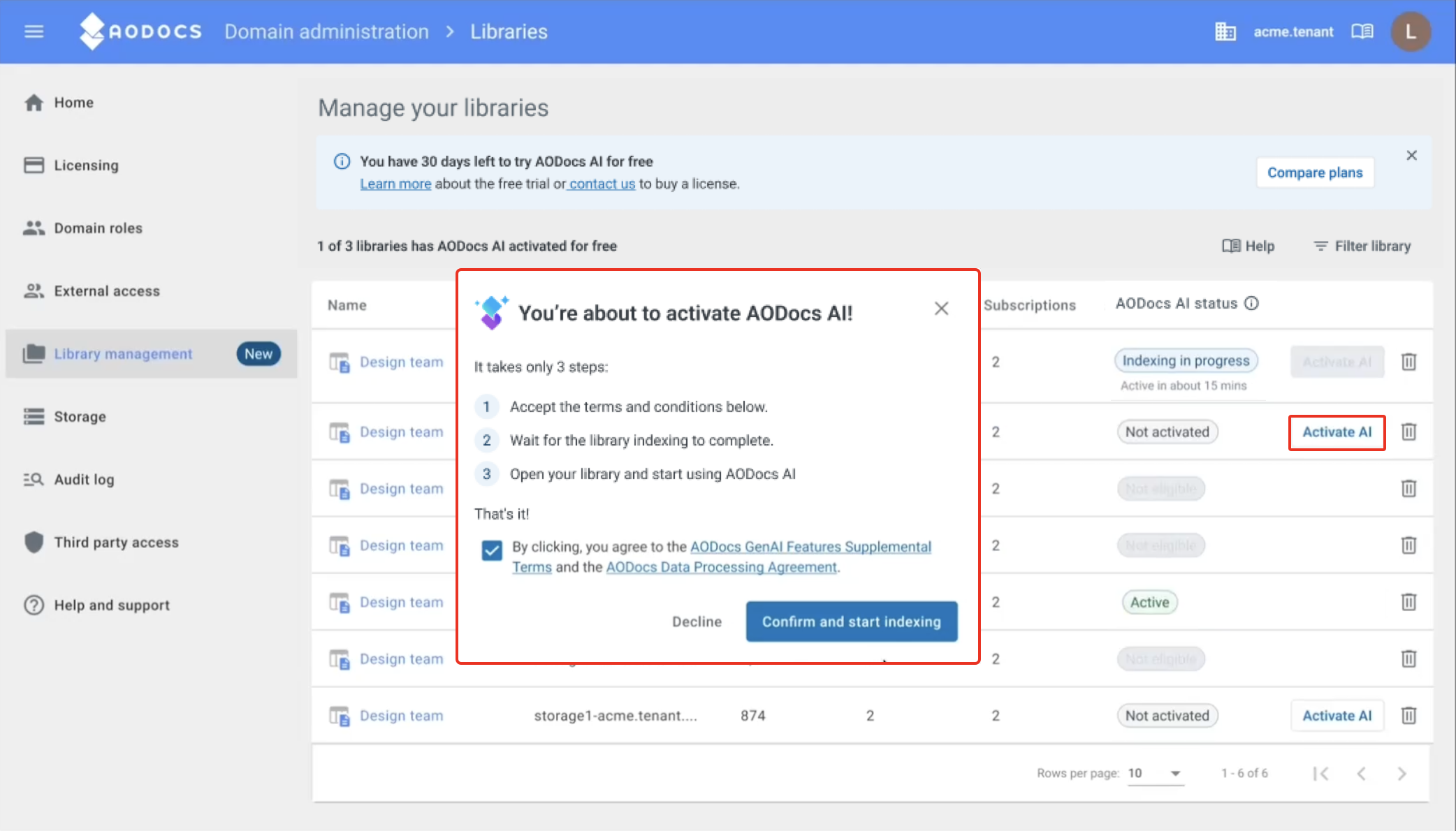Click the Active status chip
Viewport: 1456px width, 831px height.
tap(1149, 602)
